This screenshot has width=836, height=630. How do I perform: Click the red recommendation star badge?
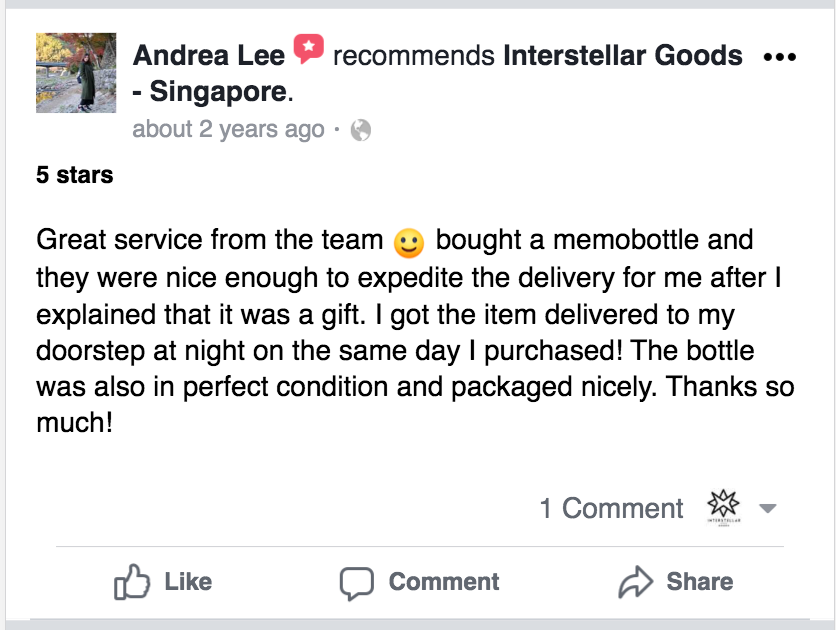[x=308, y=50]
